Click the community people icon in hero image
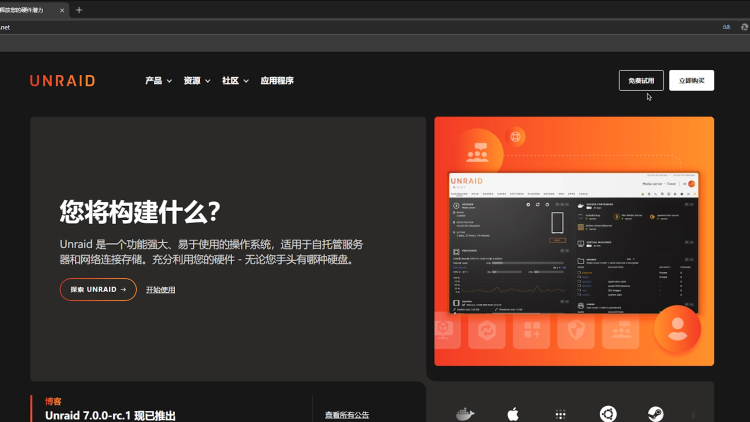This screenshot has height=422, width=750. (477, 153)
